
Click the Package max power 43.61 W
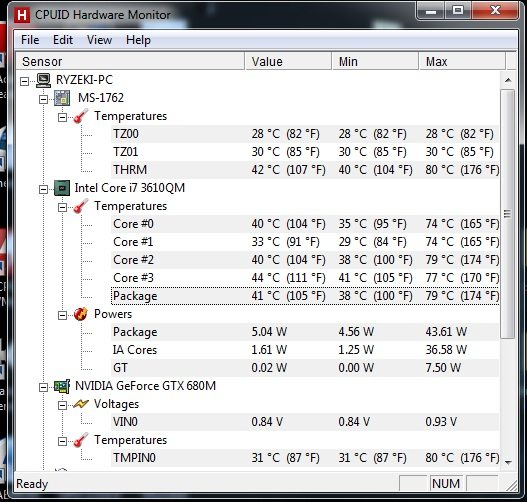point(446,332)
